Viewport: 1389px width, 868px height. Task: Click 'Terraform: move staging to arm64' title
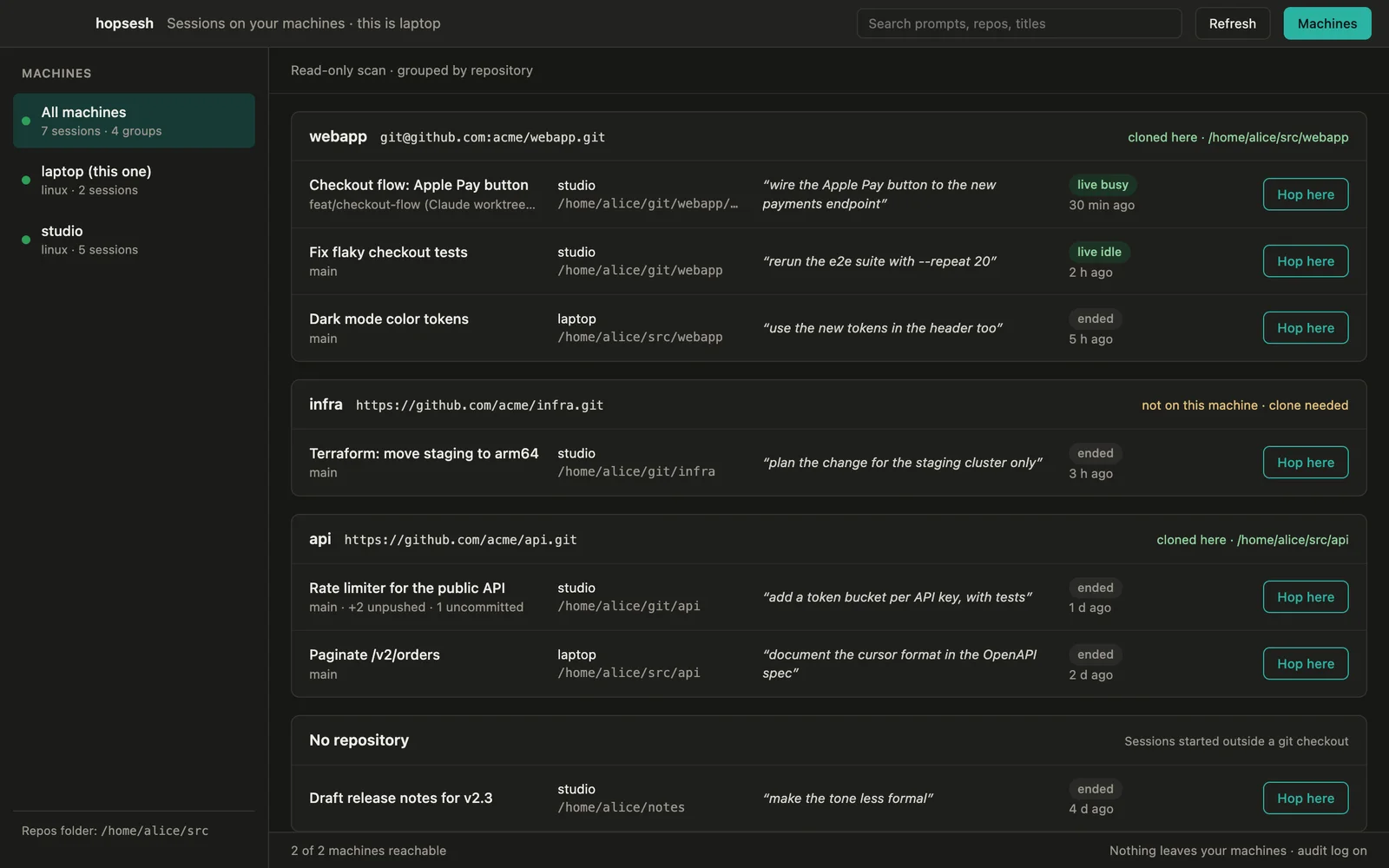424,453
